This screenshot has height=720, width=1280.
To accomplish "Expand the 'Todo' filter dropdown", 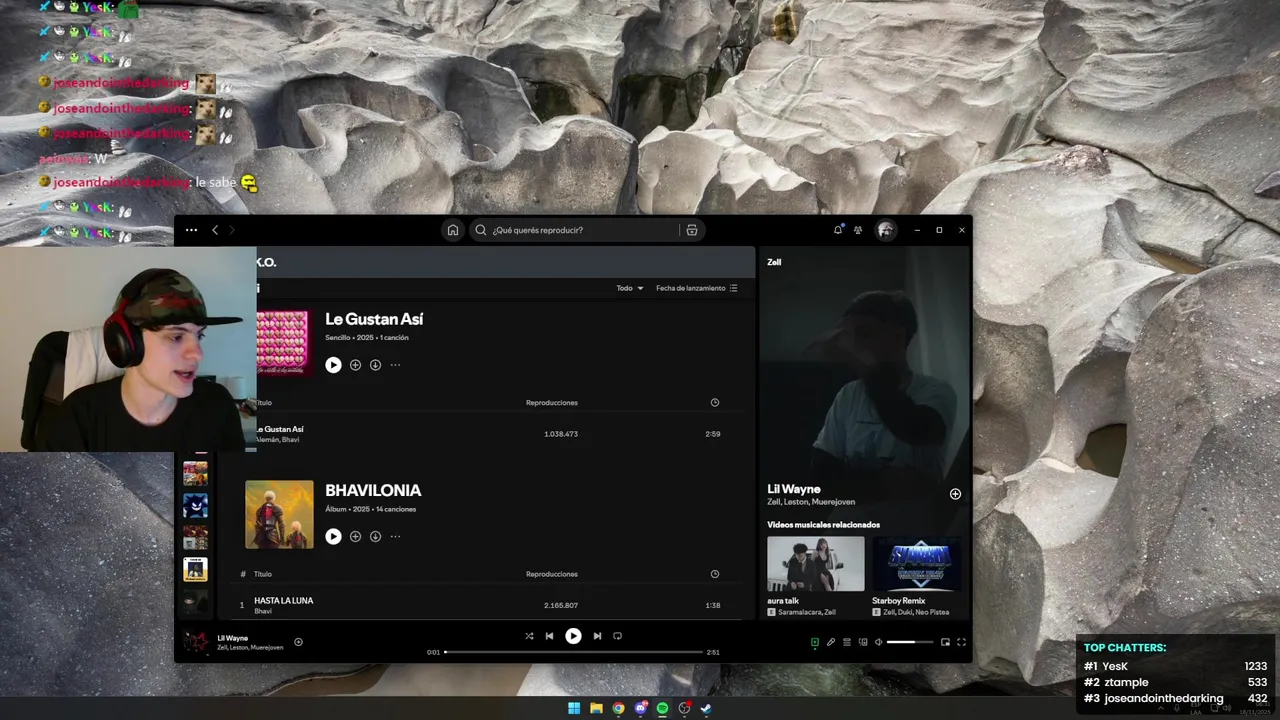I will coord(630,288).
